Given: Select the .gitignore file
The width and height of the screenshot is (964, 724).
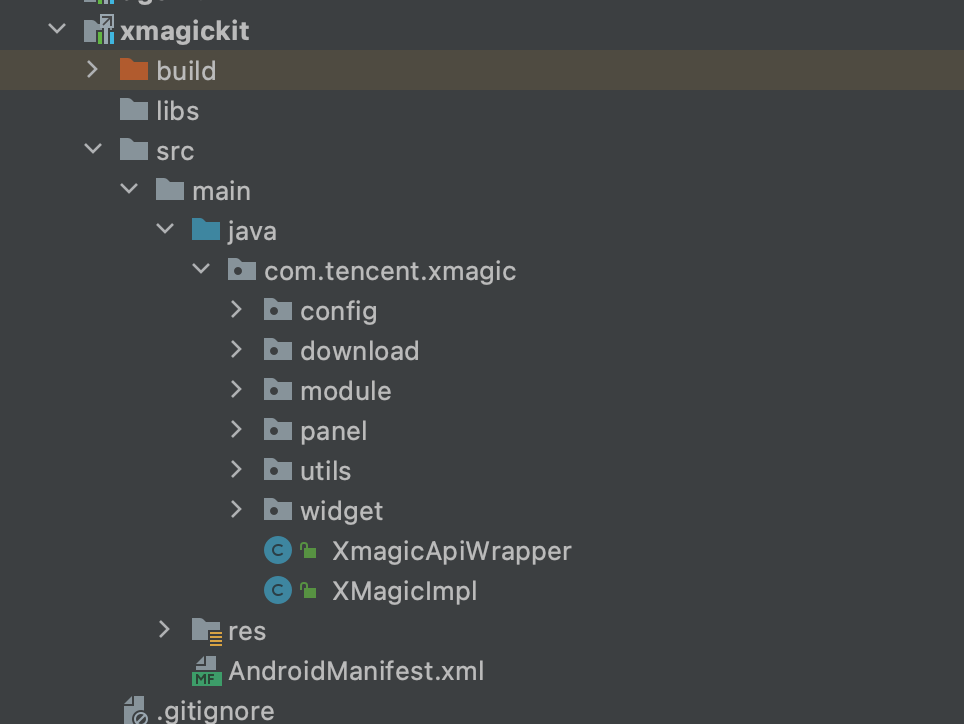Looking at the screenshot, I should click(214, 710).
